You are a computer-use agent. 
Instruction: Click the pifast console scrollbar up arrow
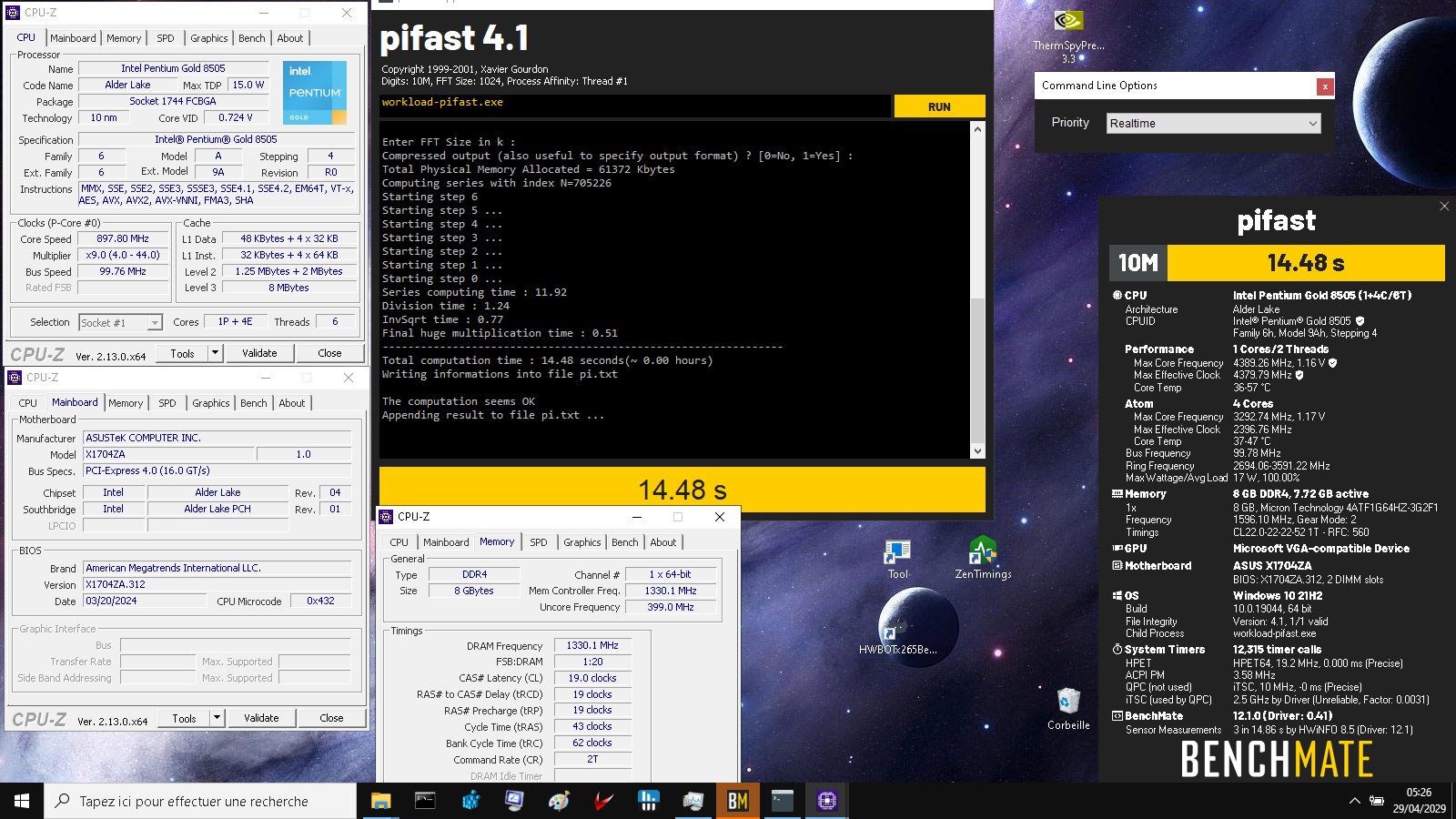(977, 129)
